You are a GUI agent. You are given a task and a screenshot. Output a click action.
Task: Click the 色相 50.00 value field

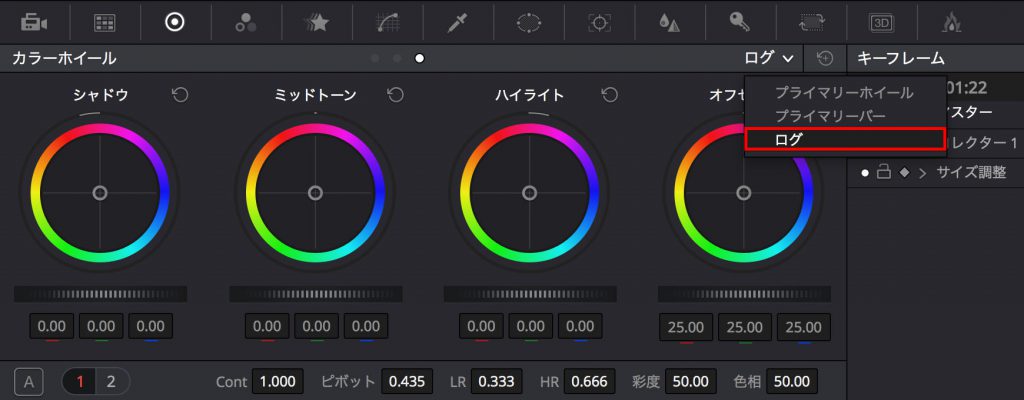792,382
